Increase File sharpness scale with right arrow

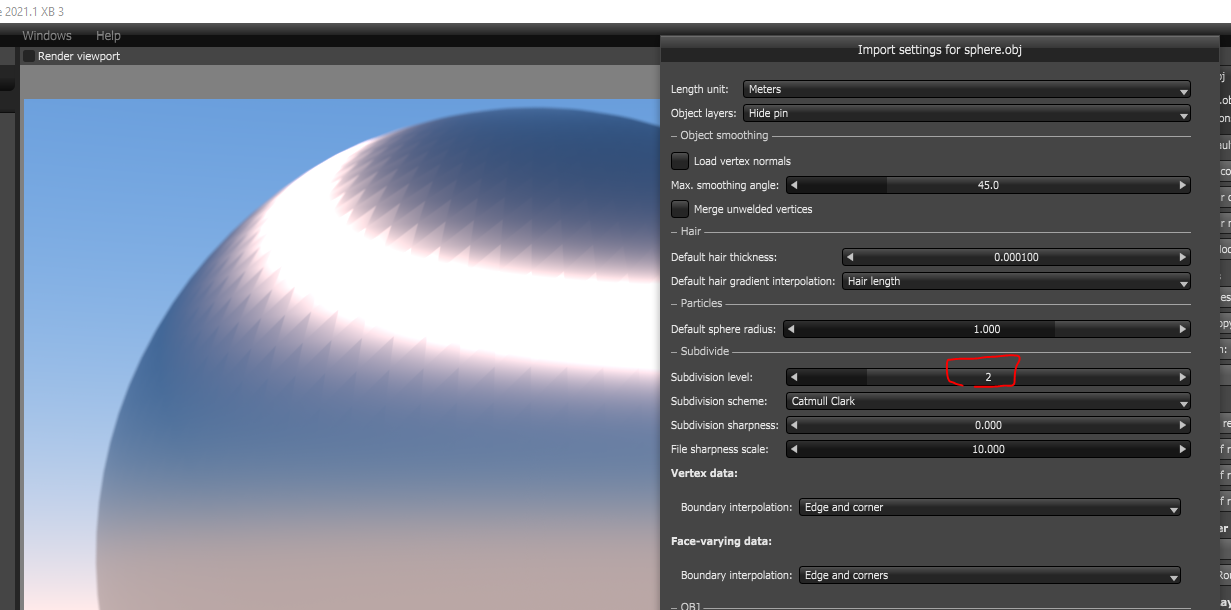pos(1183,449)
